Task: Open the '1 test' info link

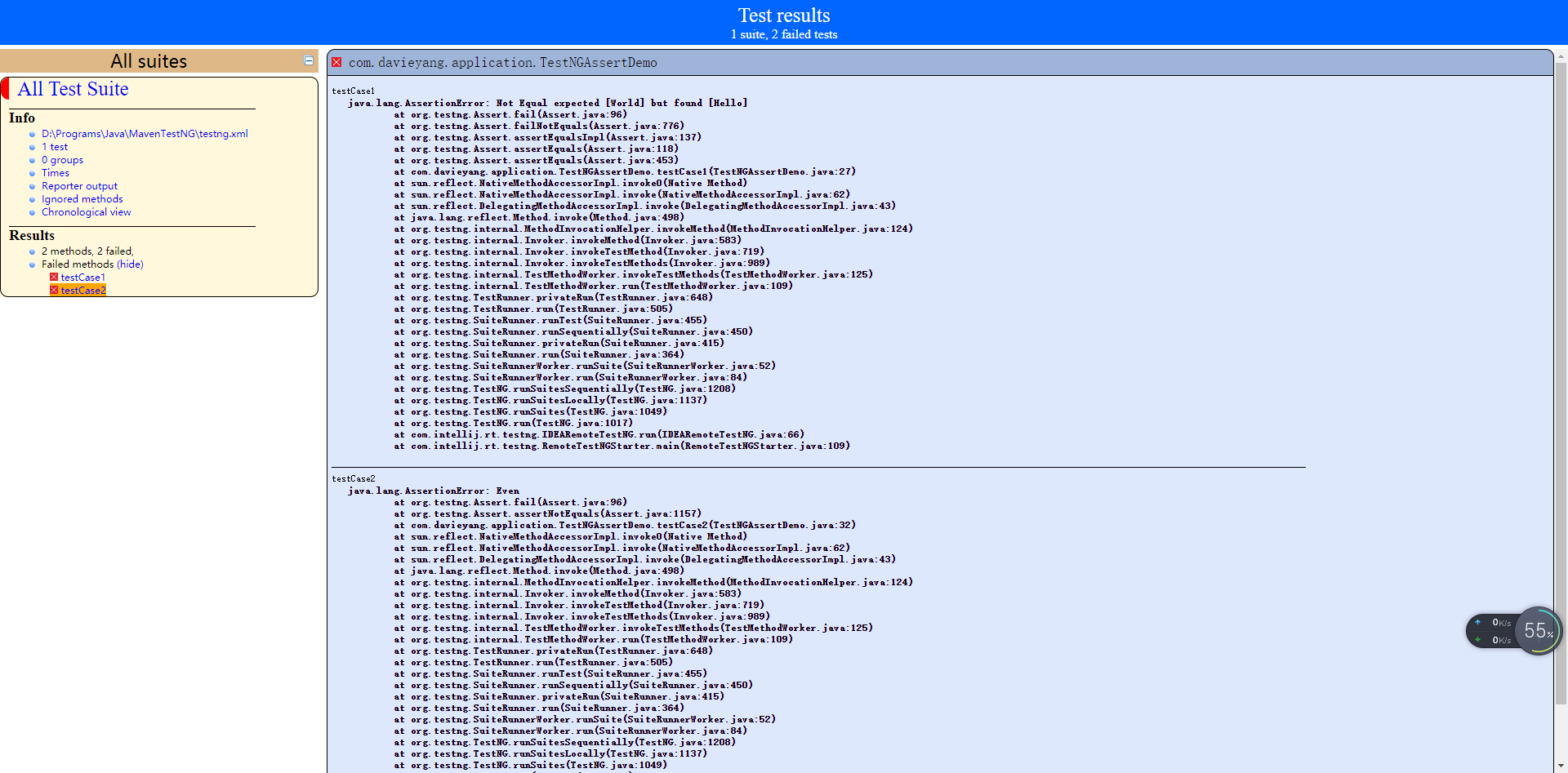Action: coord(55,147)
